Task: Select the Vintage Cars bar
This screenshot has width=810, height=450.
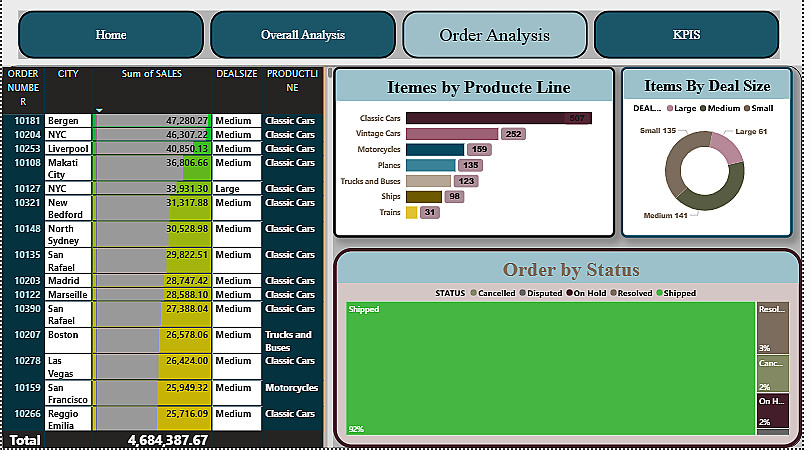Action: point(452,134)
